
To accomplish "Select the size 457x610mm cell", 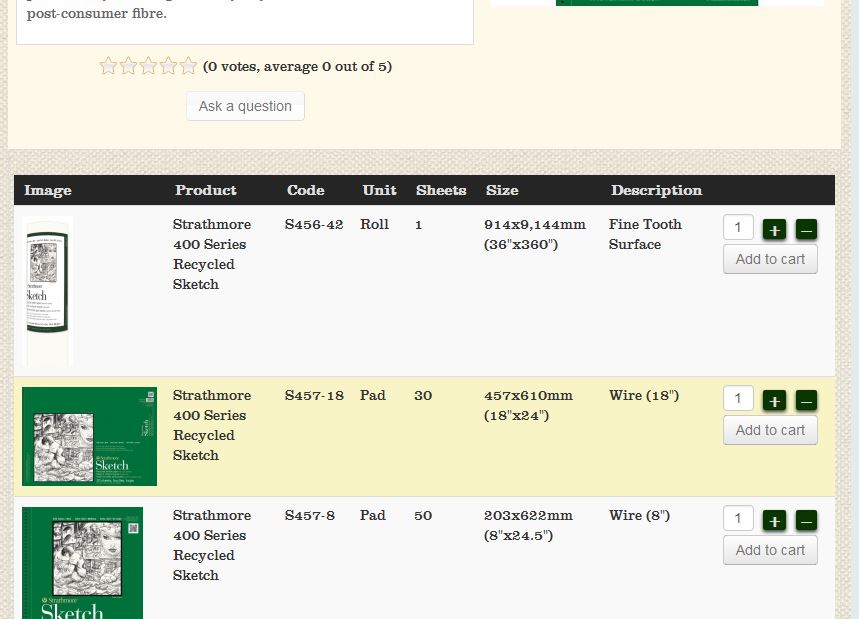I will coord(528,405).
